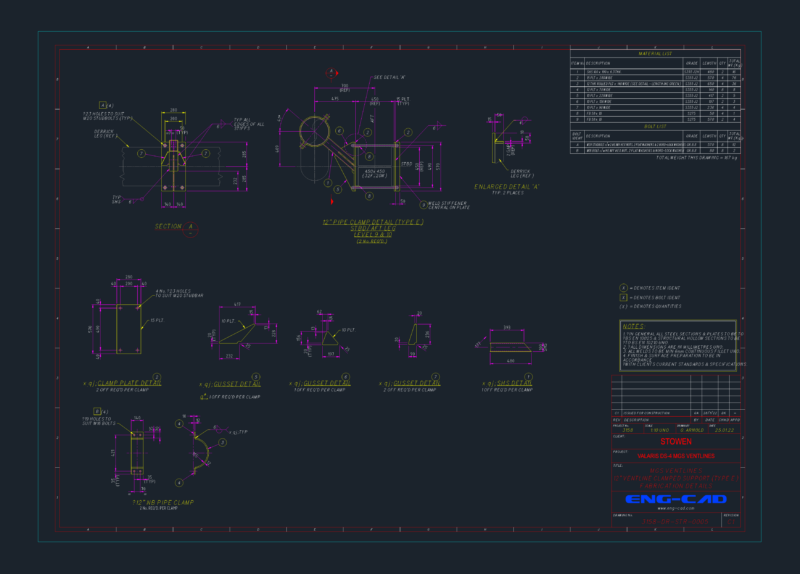Select the 'DENOTES QUANTITIES' legend text
Viewport: 800px width, 574px height.
pyautogui.click(x=657, y=307)
